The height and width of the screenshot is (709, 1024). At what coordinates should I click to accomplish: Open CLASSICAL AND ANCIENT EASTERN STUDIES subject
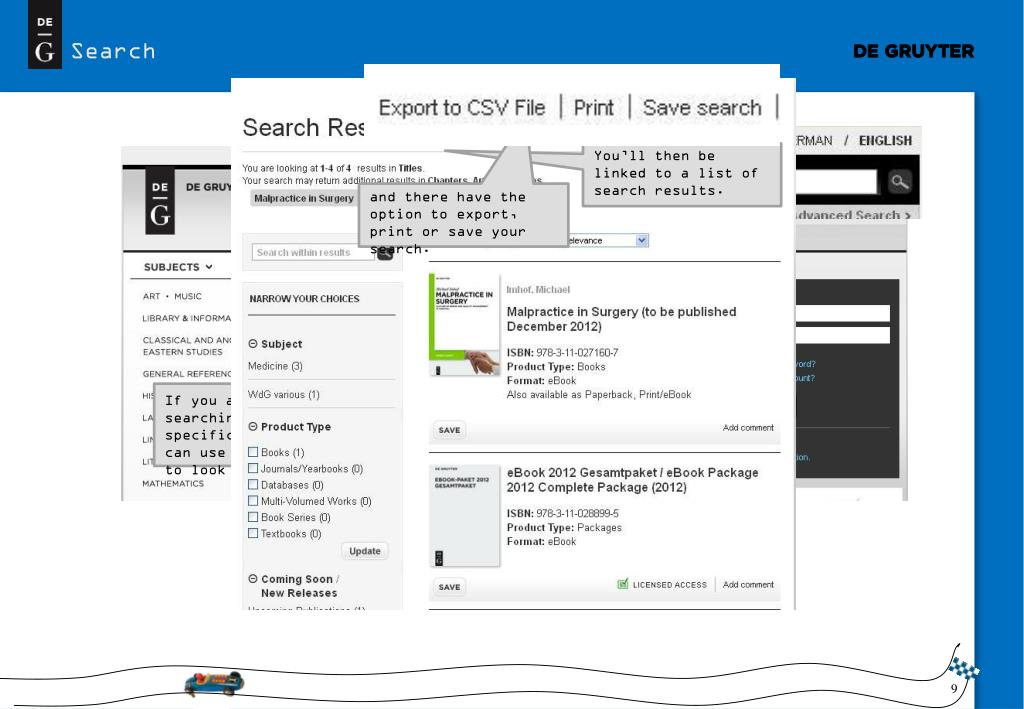[186, 346]
